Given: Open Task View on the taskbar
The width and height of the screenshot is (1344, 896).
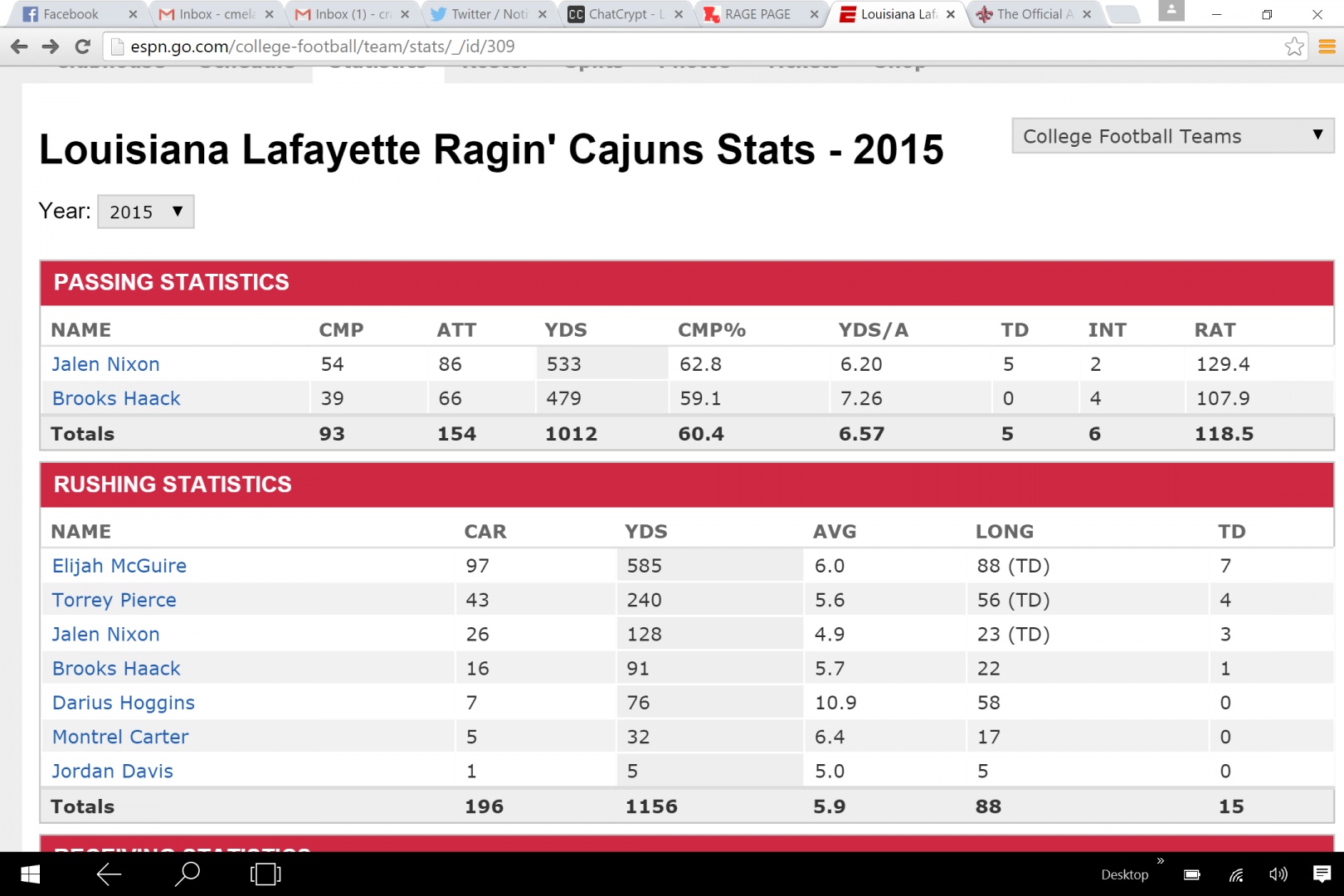Looking at the screenshot, I should [x=265, y=874].
